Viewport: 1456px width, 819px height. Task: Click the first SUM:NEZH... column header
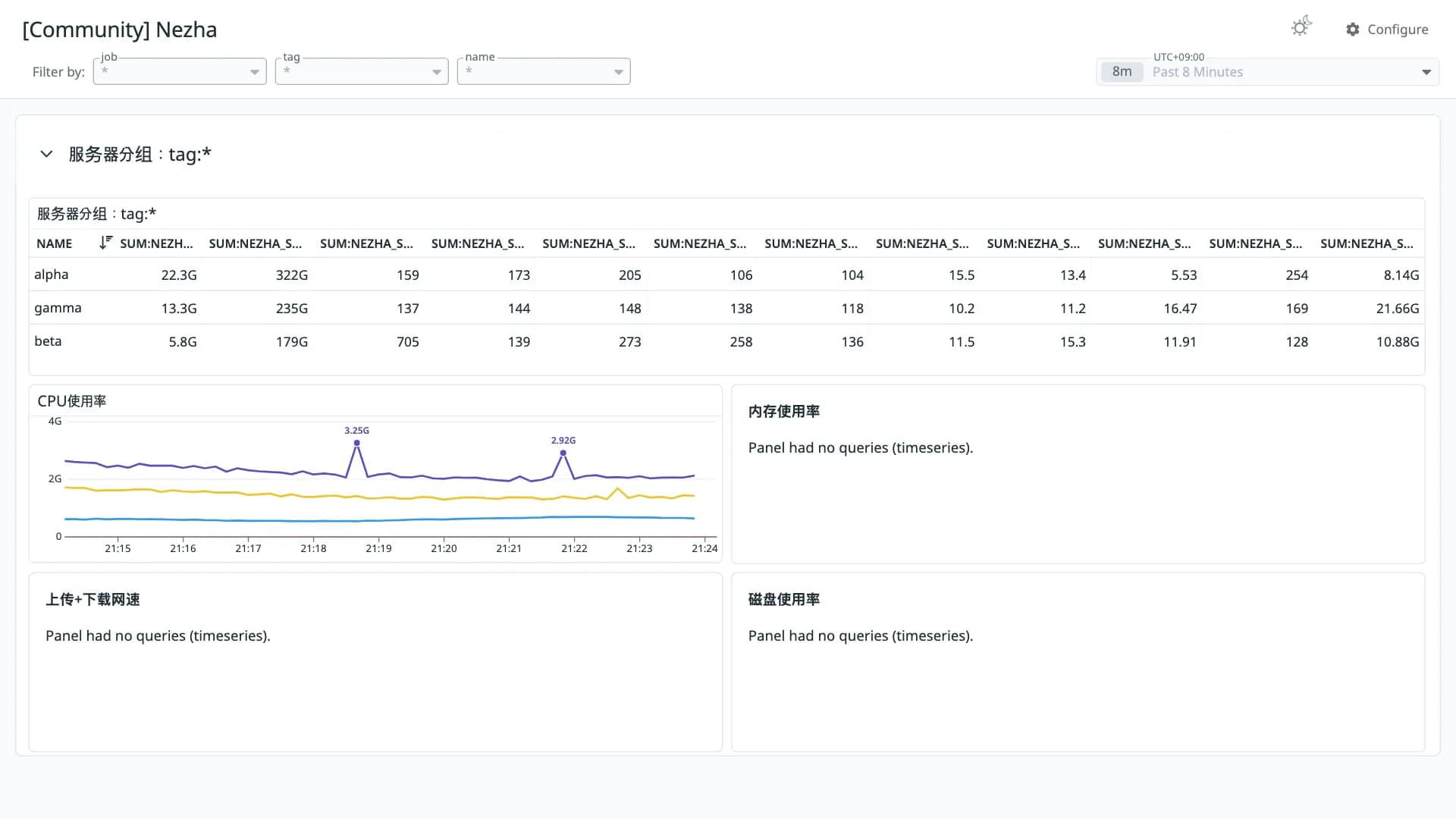156,243
